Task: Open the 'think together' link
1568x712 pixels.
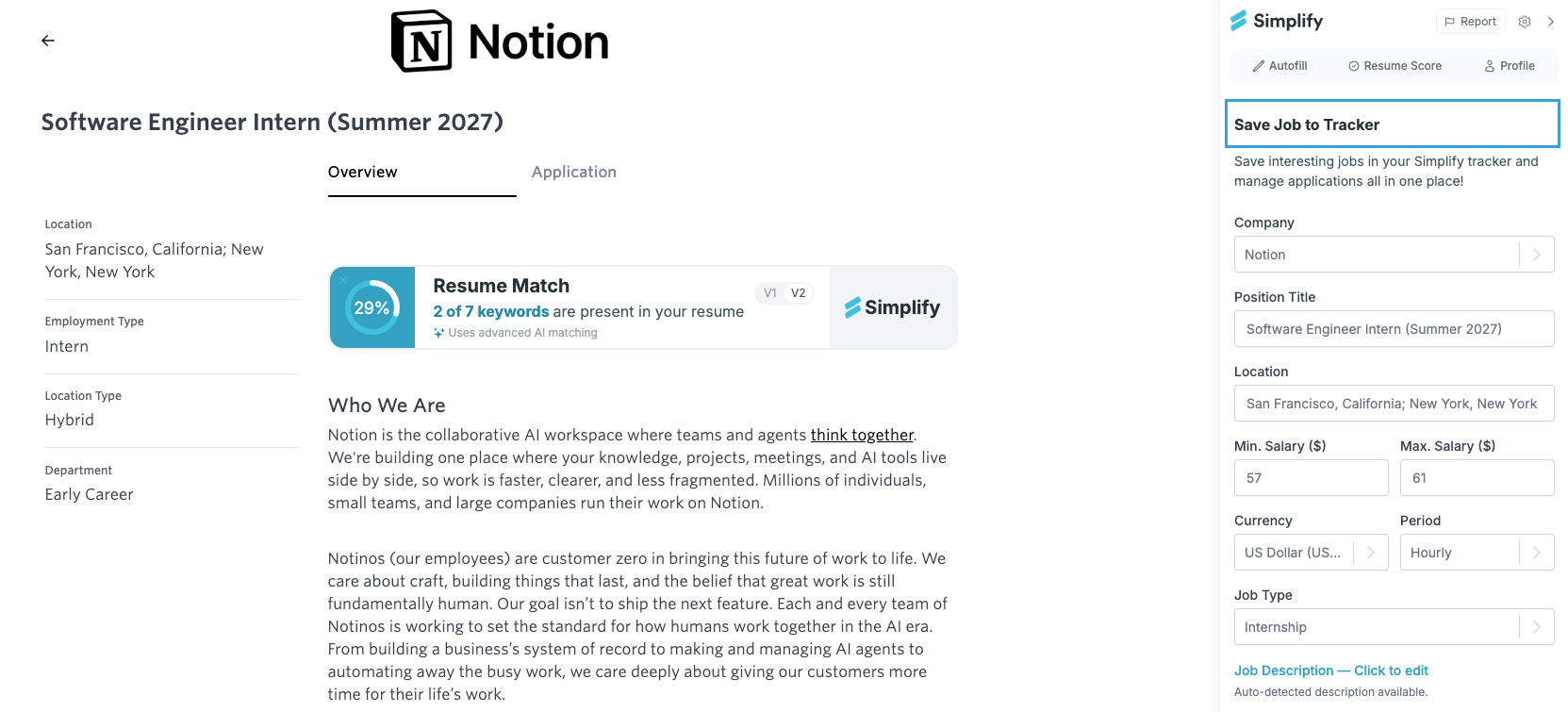Action: (862, 435)
